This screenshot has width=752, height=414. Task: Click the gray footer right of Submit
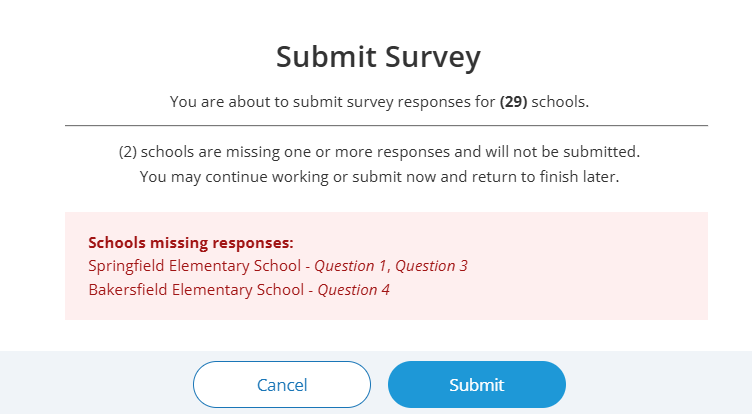pyautogui.click(x=660, y=384)
